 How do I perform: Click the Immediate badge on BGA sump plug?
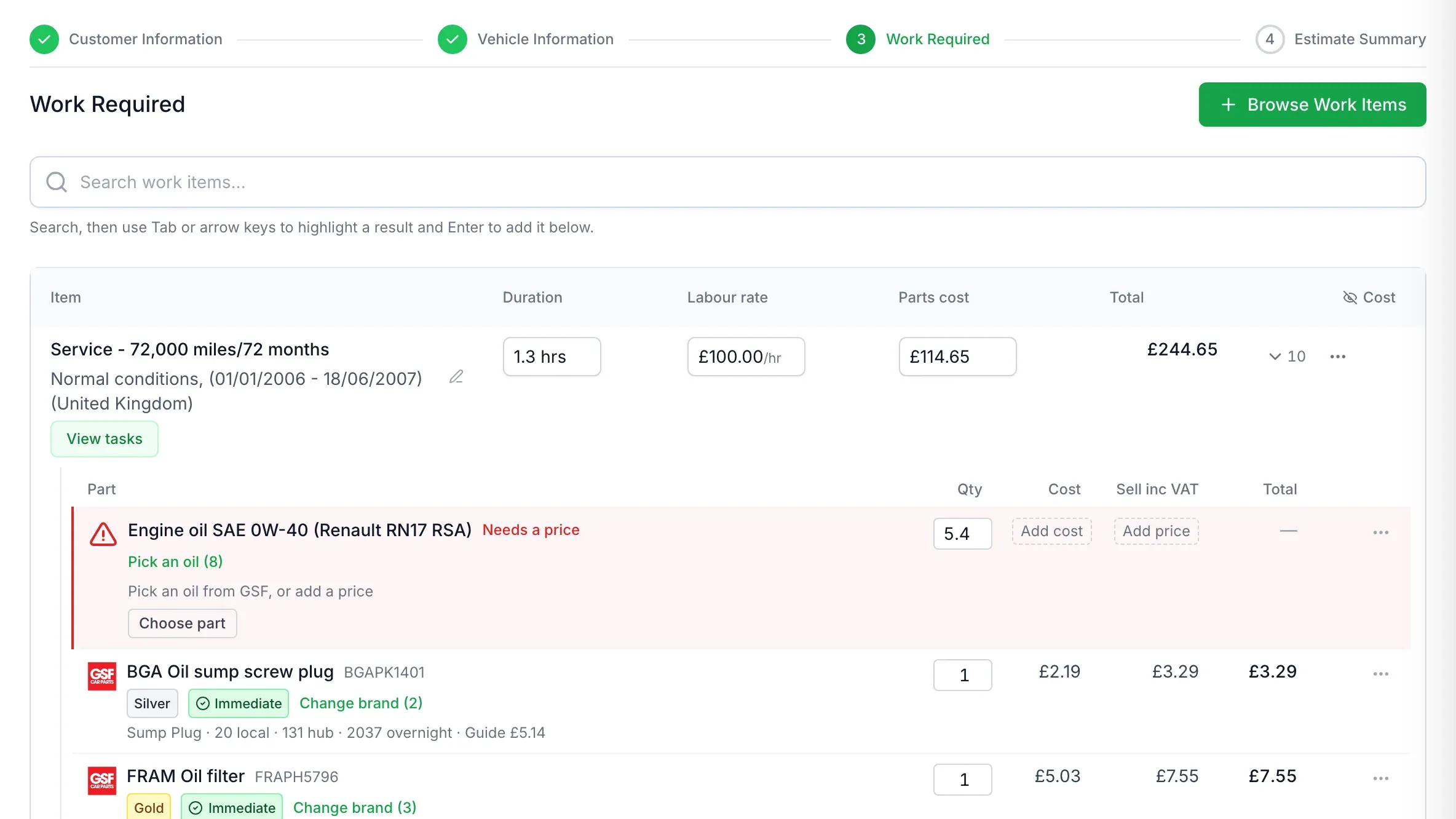(239, 703)
